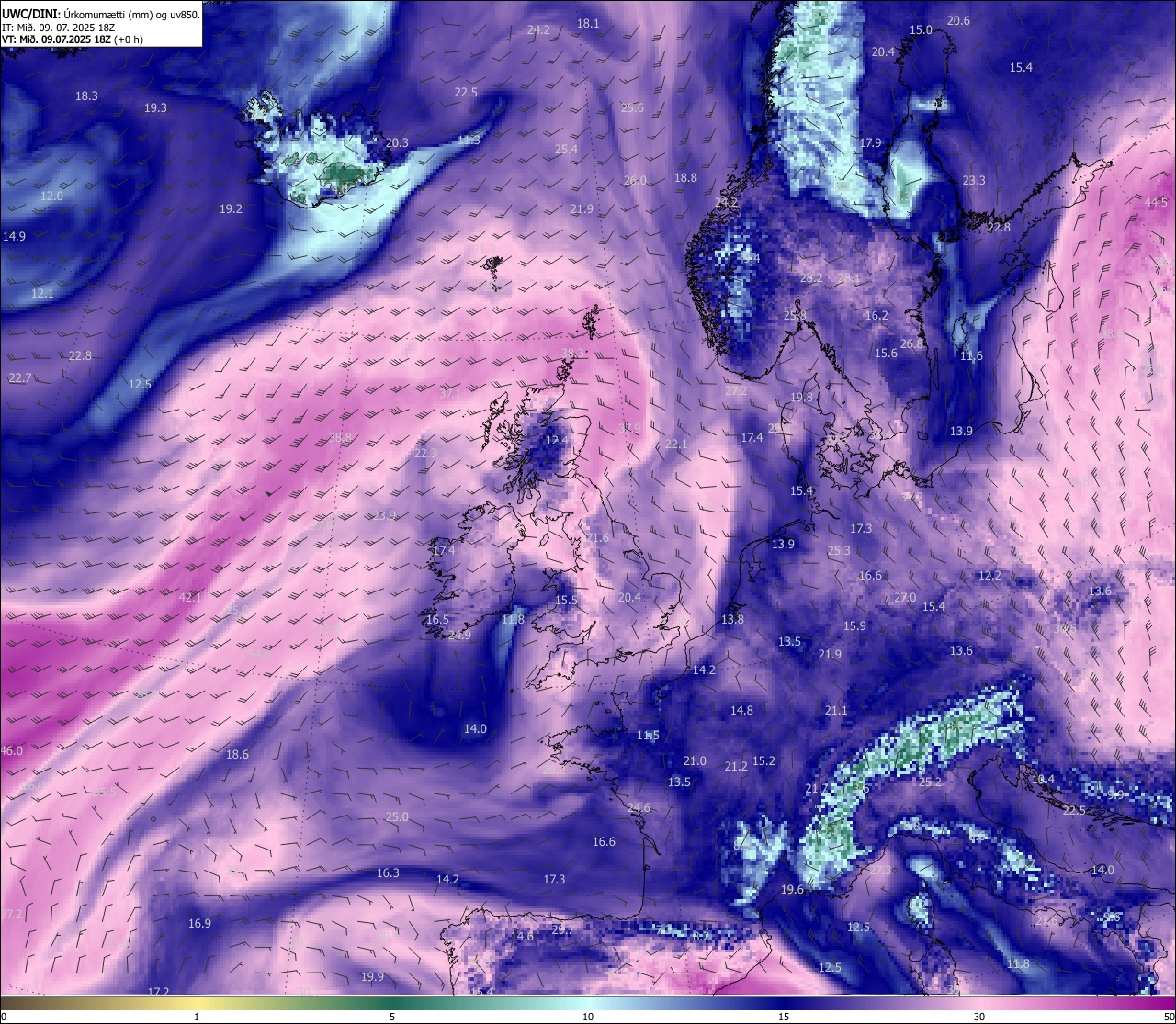Click the 16.3 value in the Bay of Biscay
The height and width of the screenshot is (1024, 1176).
(x=388, y=872)
